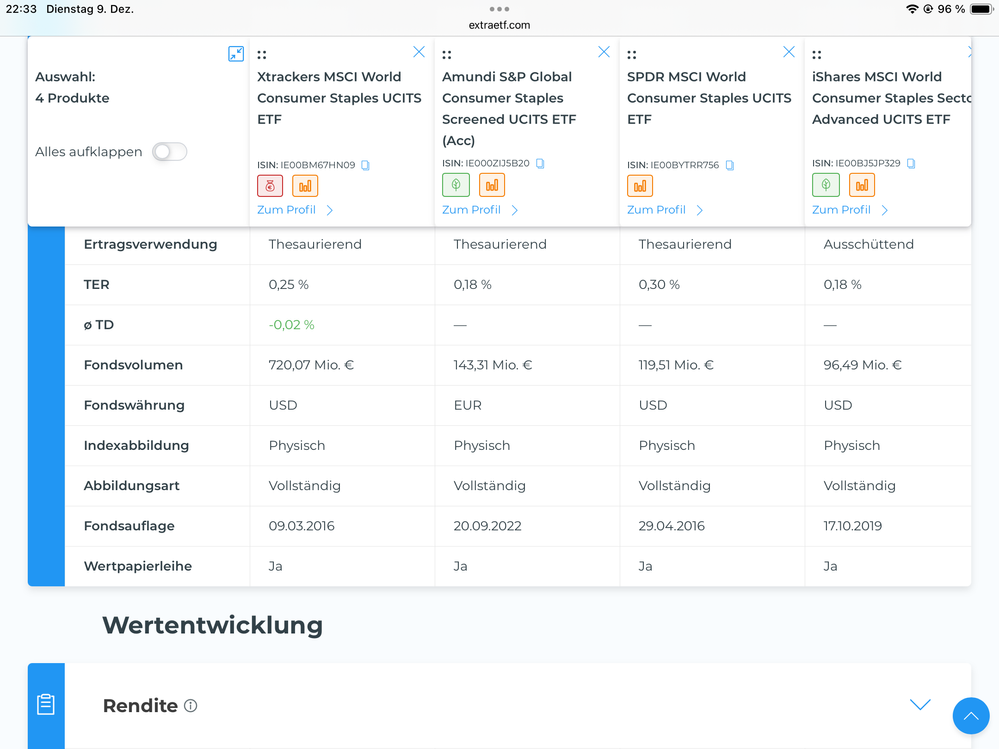Select the green -0,02 % TD value
This screenshot has height=749, width=999.
[291, 325]
